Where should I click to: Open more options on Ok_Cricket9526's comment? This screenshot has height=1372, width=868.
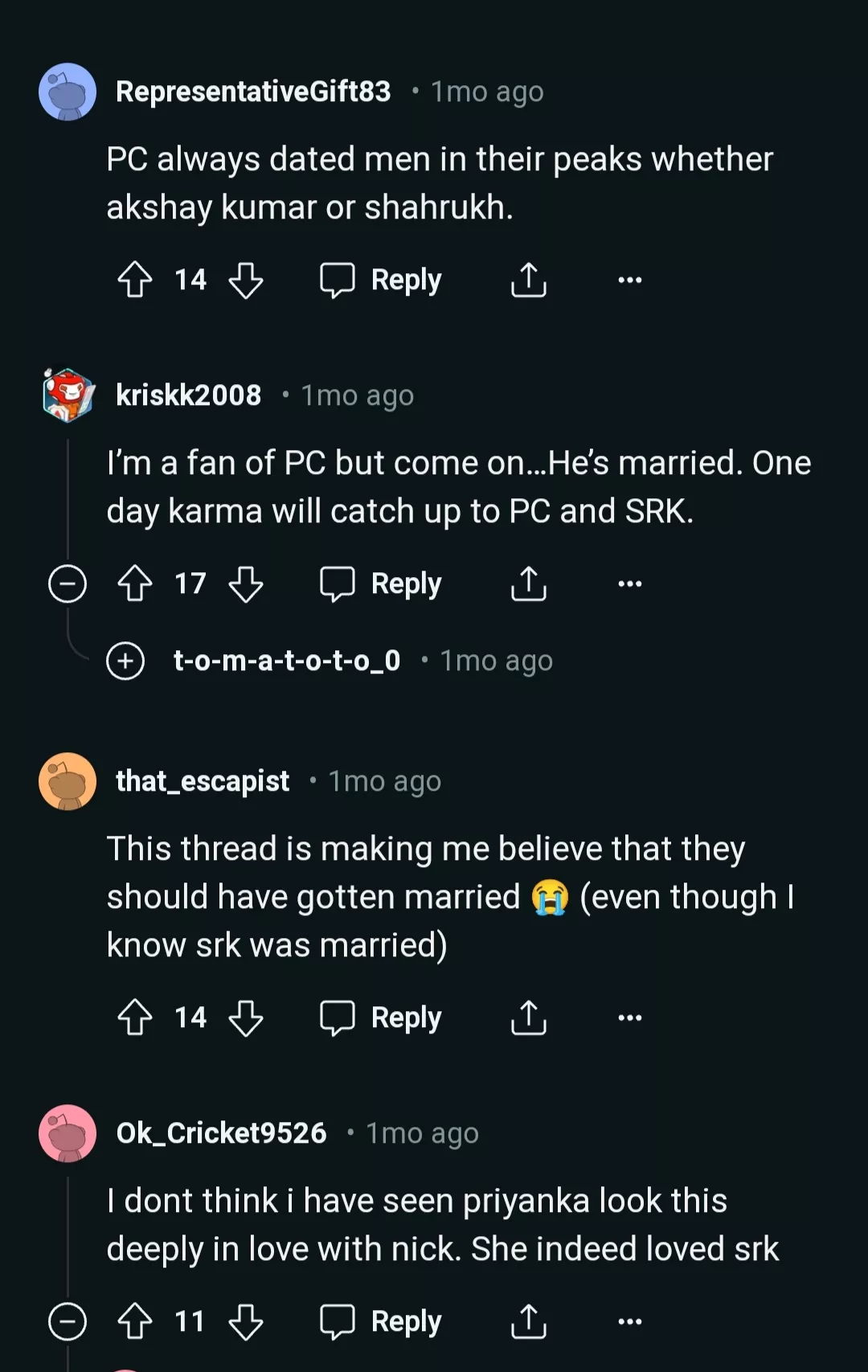[629, 1321]
